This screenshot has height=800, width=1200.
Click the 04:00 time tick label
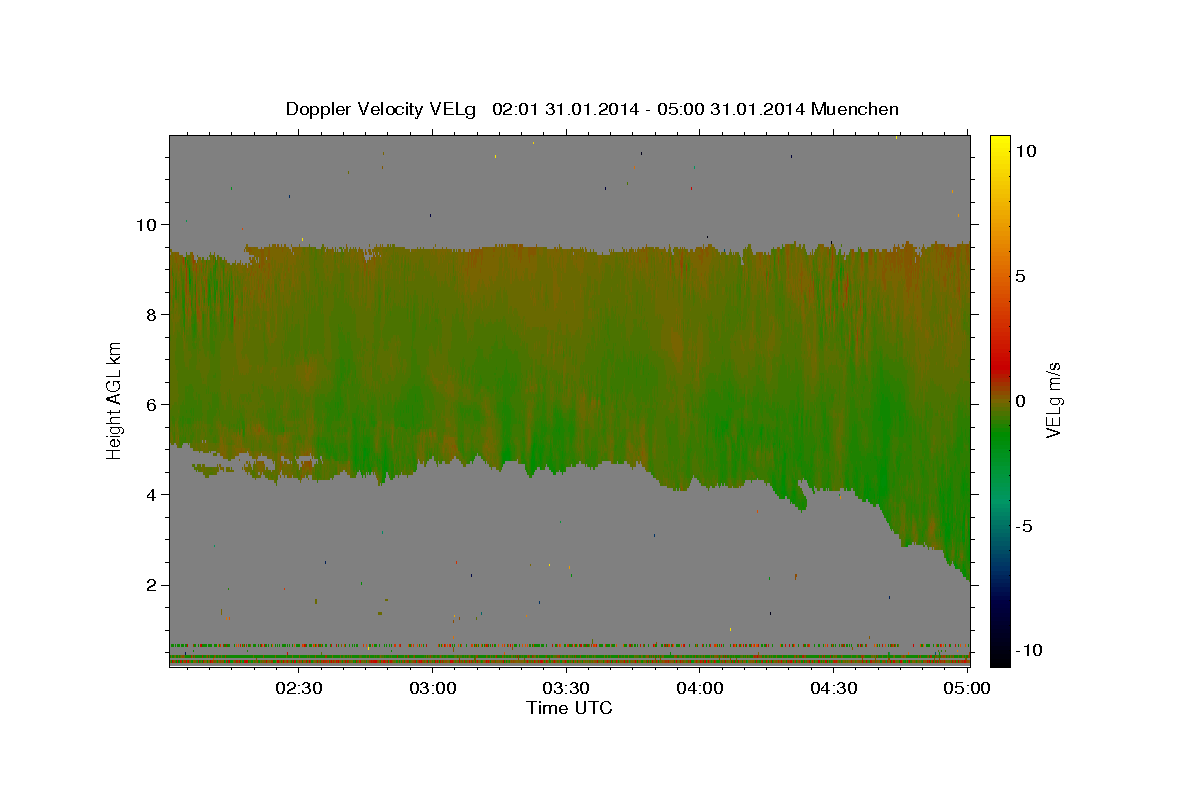coord(700,688)
